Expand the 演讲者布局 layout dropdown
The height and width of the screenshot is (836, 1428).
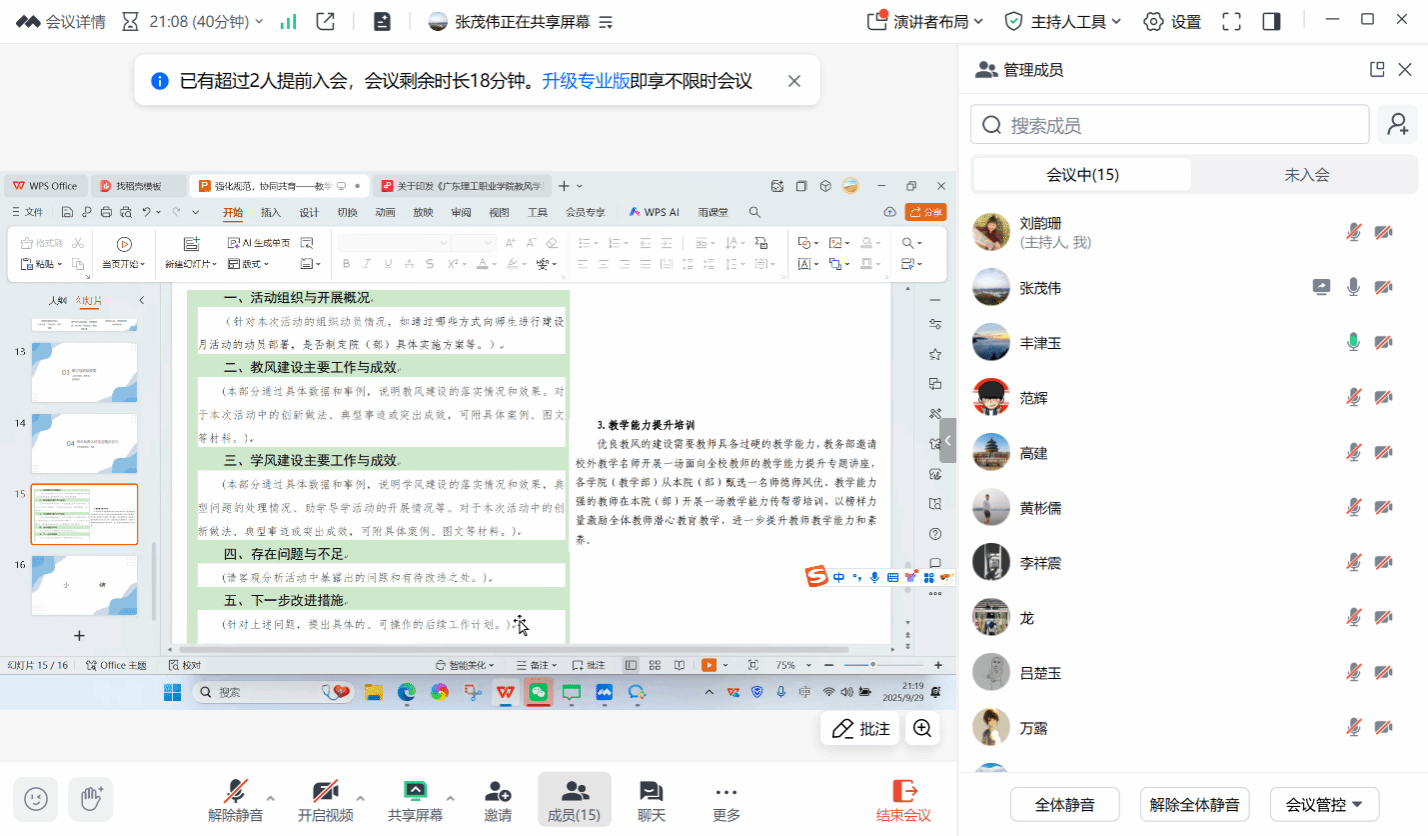(x=926, y=21)
